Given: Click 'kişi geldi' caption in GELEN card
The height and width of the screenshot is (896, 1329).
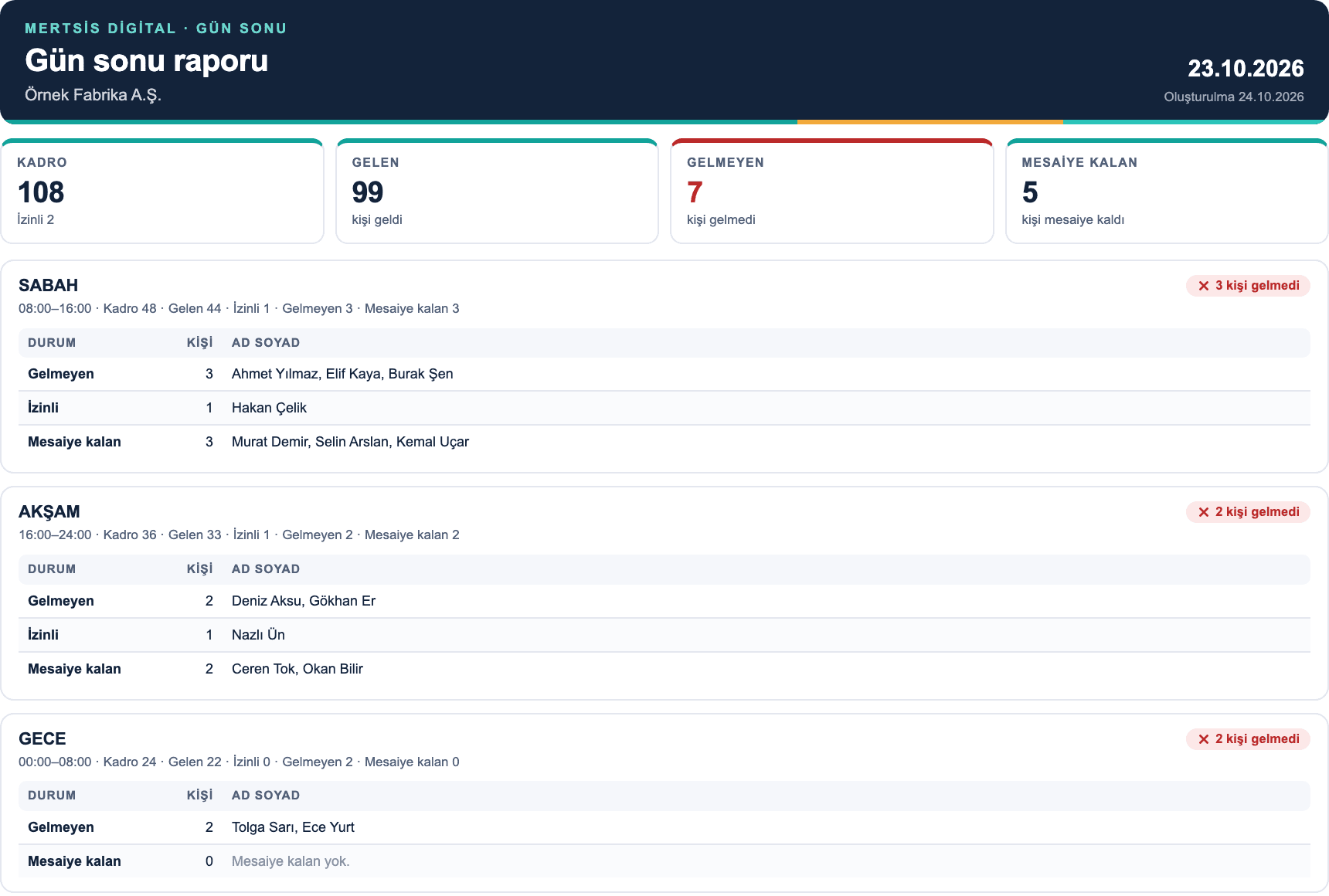Looking at the screenshot, I should click(377, 219).
